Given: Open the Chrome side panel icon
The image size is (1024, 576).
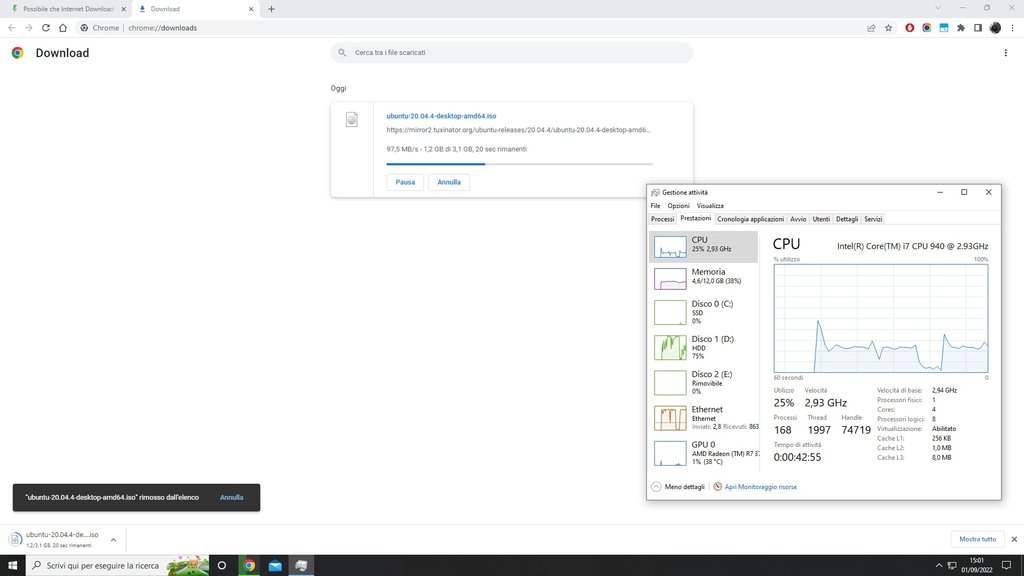Looking at the screenshot, I should point(978,28).
